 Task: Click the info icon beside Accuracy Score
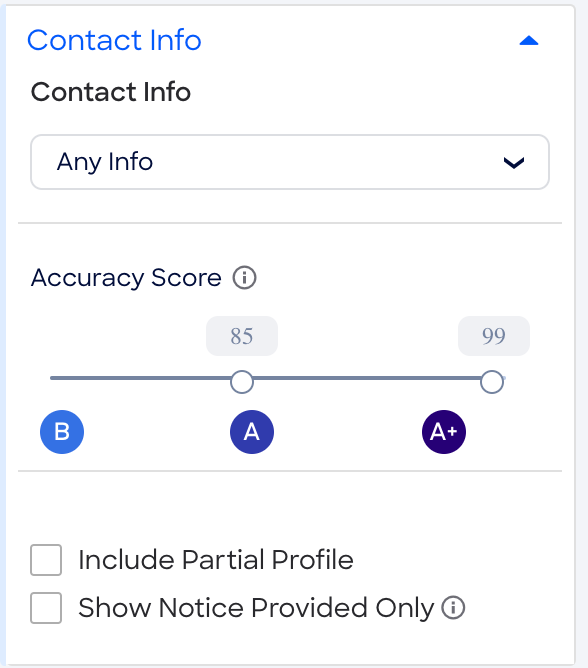tap(244, 278)
